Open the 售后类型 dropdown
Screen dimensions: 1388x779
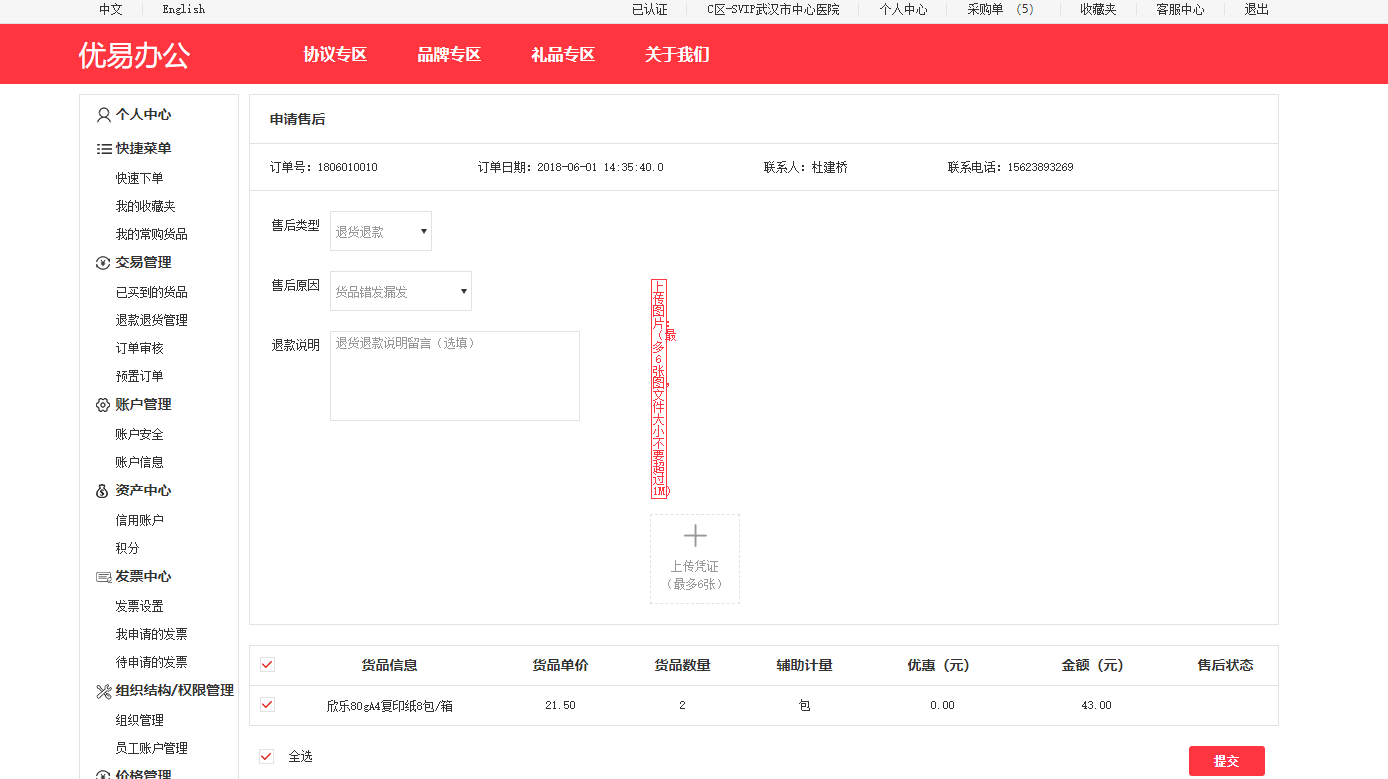click(x=381, y=231)
